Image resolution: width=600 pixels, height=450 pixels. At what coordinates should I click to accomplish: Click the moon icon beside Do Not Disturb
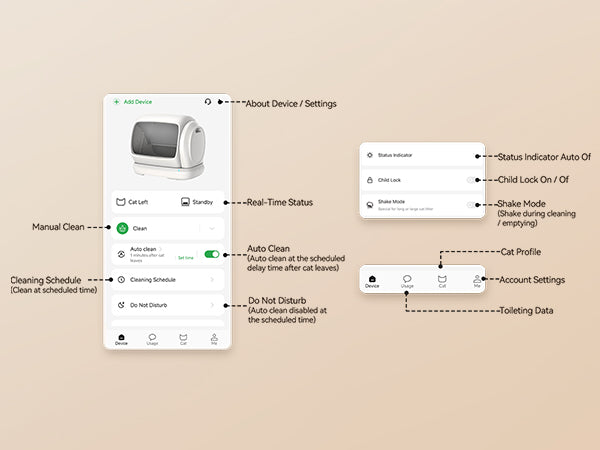[121, 306]
